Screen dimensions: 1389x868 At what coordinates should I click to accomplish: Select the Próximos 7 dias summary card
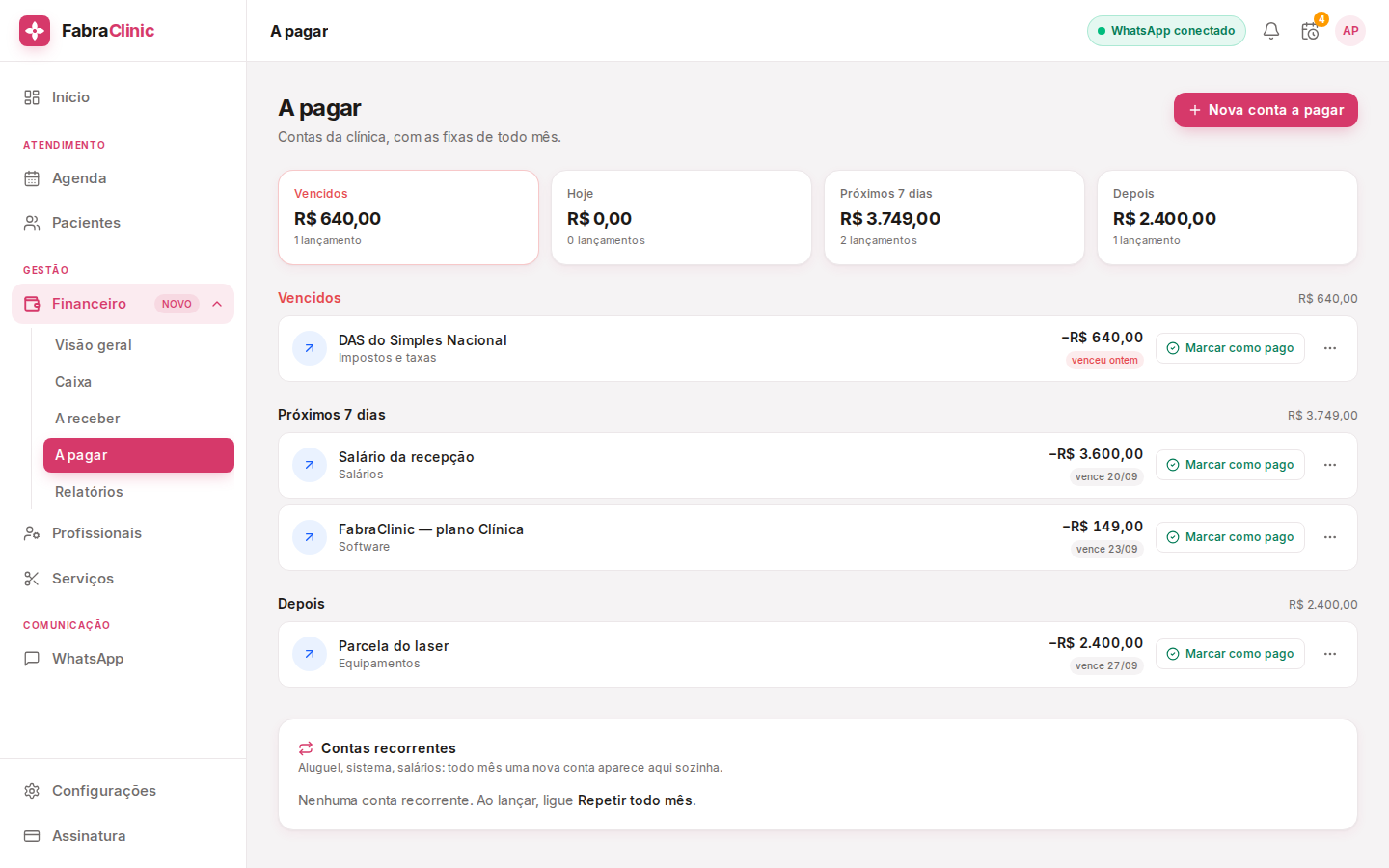point(954,218)
